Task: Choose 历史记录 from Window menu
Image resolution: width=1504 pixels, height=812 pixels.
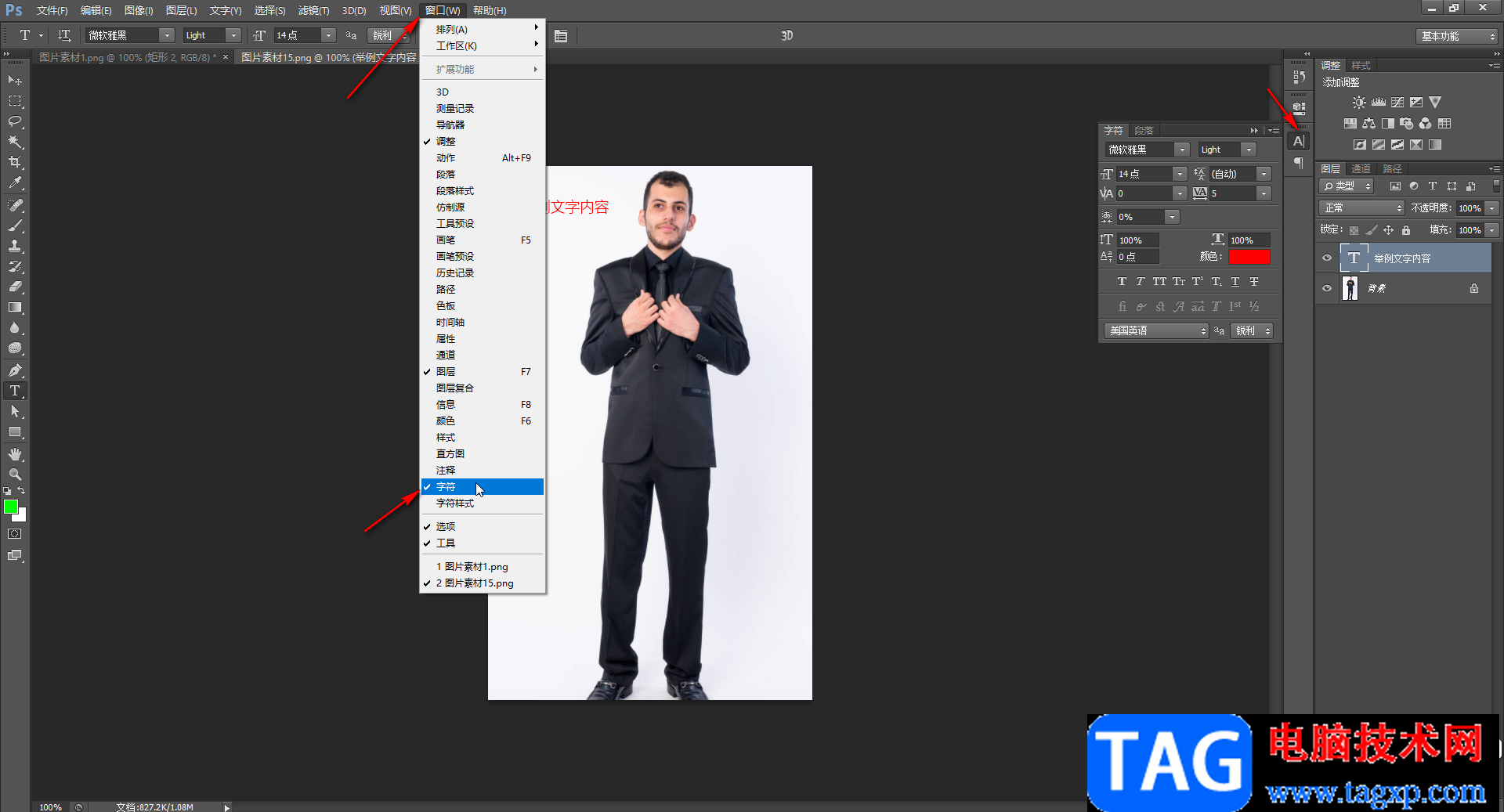Action: pyautogui.click(x=483, y=273)
